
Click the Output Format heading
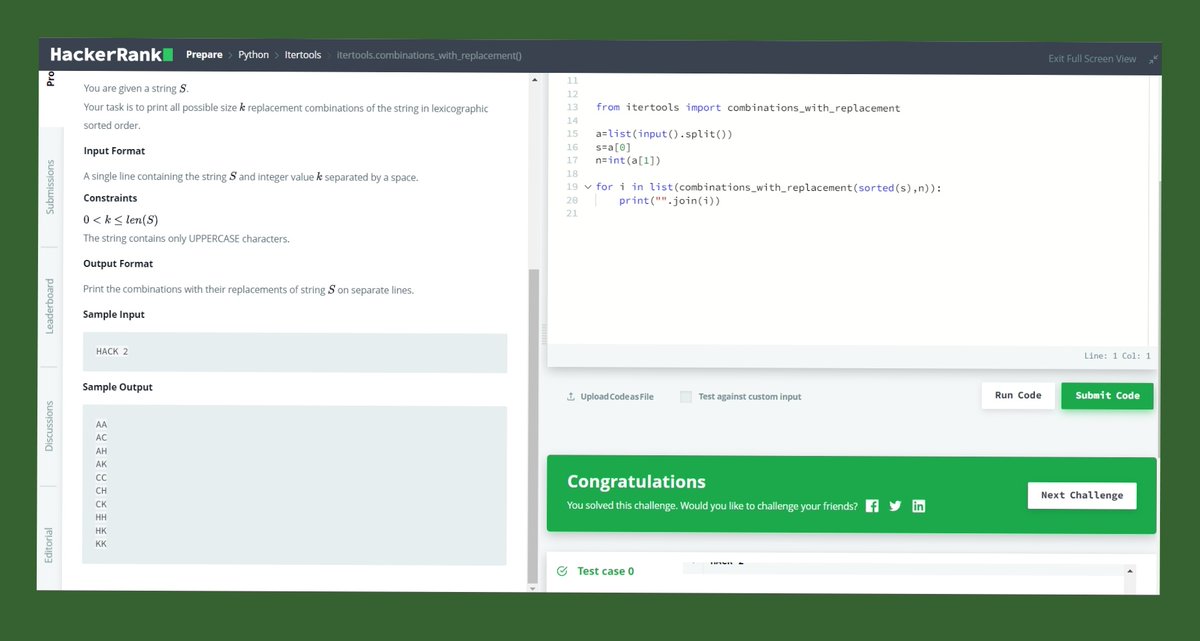coord(118,264)
